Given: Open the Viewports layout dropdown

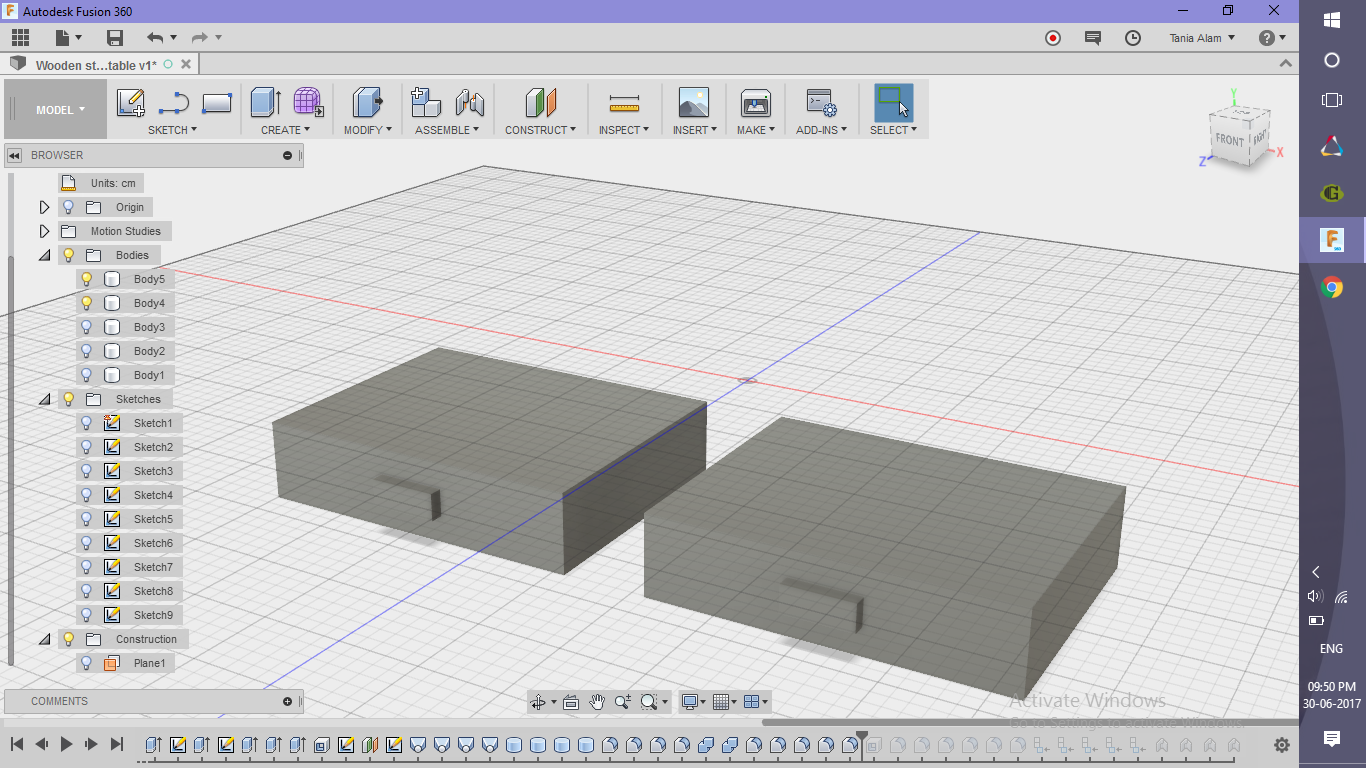Looking at the screenshot, I should 757,702.
